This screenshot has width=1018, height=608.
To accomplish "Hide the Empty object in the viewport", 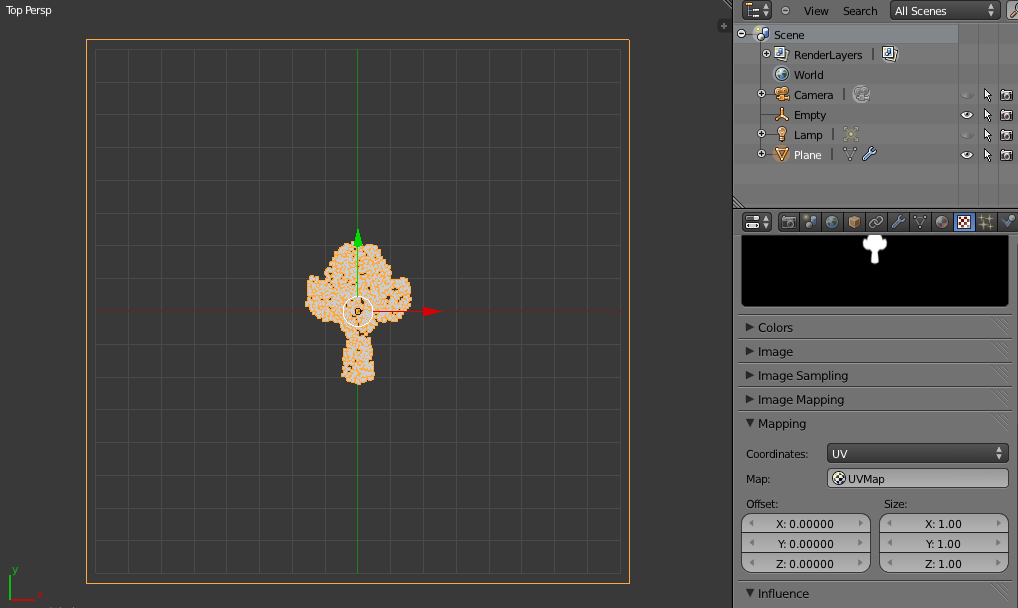I will point(967,115).
